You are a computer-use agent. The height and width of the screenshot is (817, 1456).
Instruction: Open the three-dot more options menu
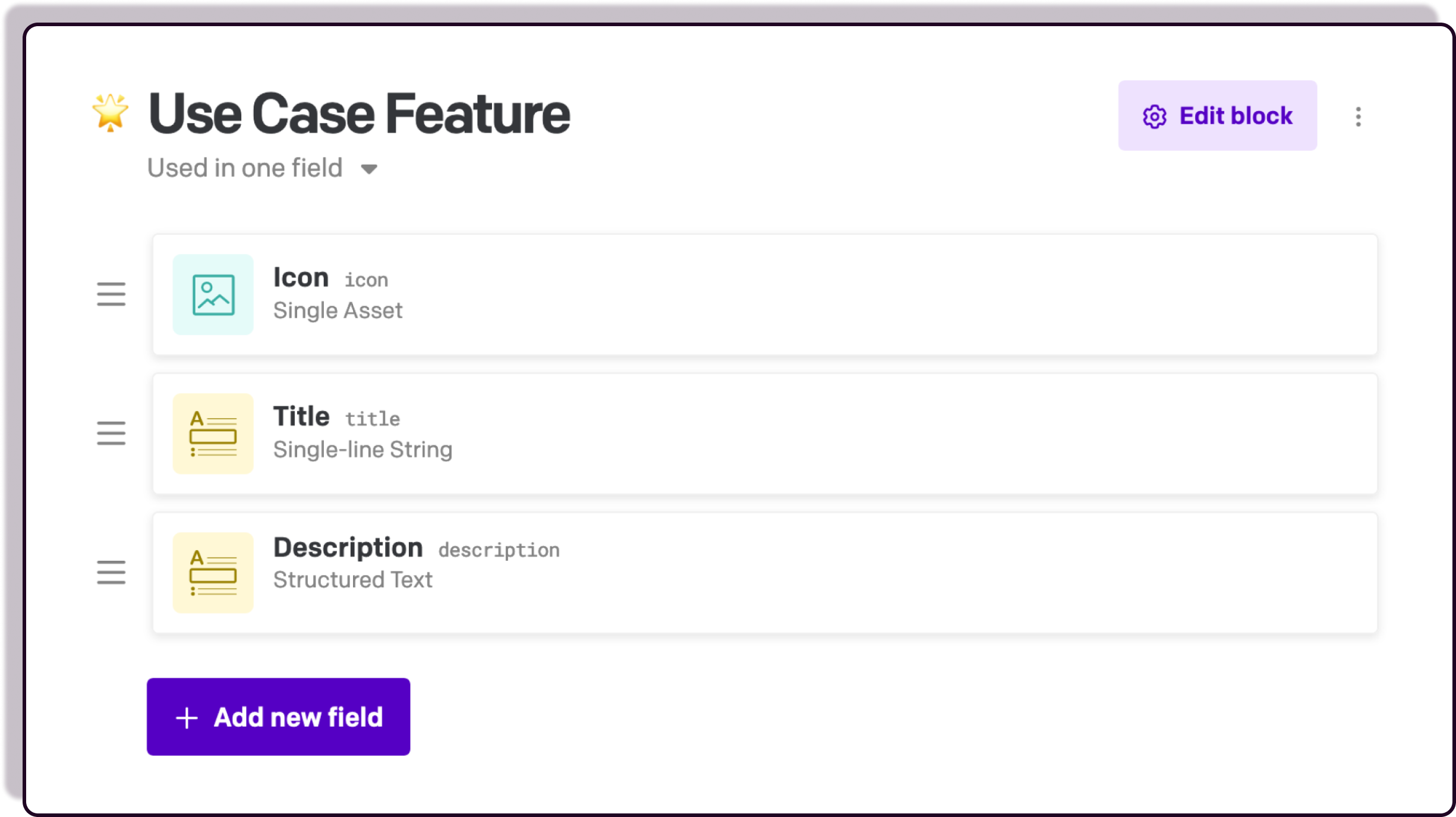(1358, 117)
